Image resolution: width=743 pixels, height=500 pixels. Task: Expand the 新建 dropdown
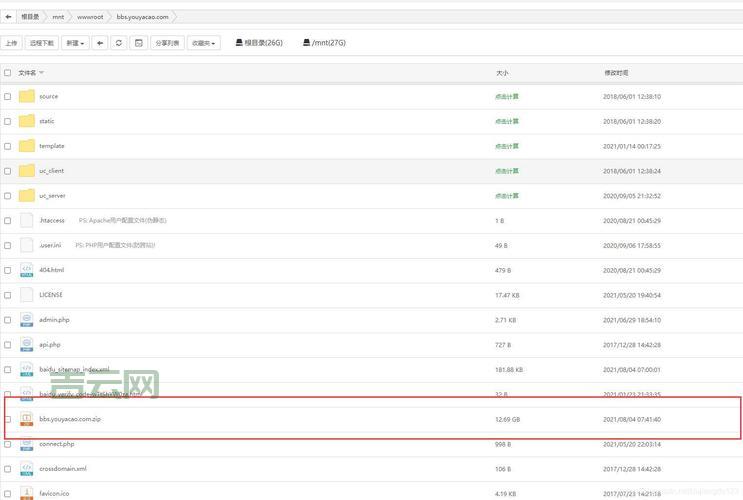coord(75,43)
